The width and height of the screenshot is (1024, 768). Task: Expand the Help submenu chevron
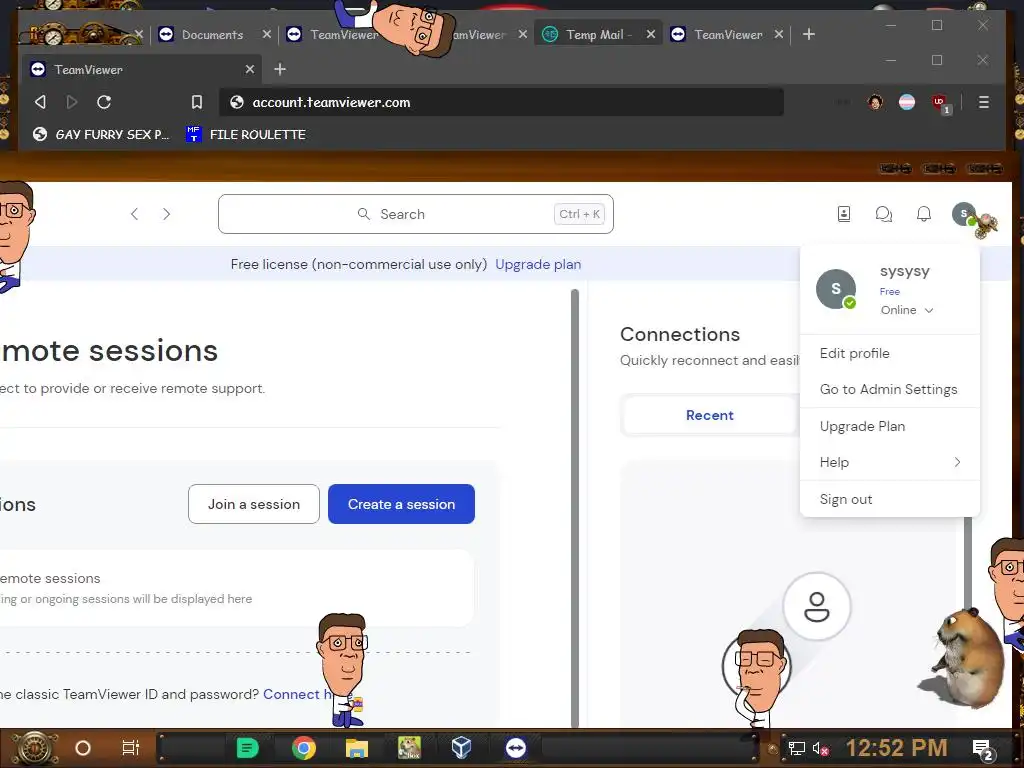tap(957, 462)
